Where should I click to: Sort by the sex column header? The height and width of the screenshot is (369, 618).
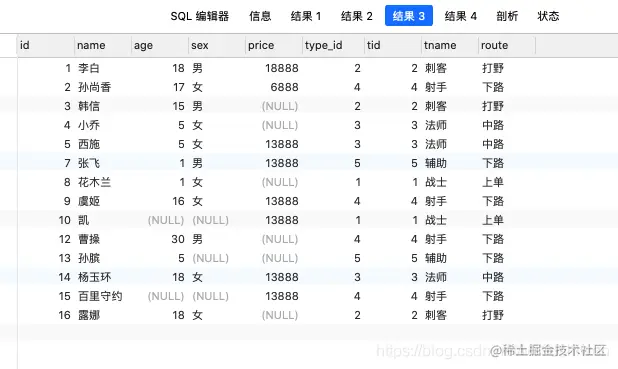[217, 45]
